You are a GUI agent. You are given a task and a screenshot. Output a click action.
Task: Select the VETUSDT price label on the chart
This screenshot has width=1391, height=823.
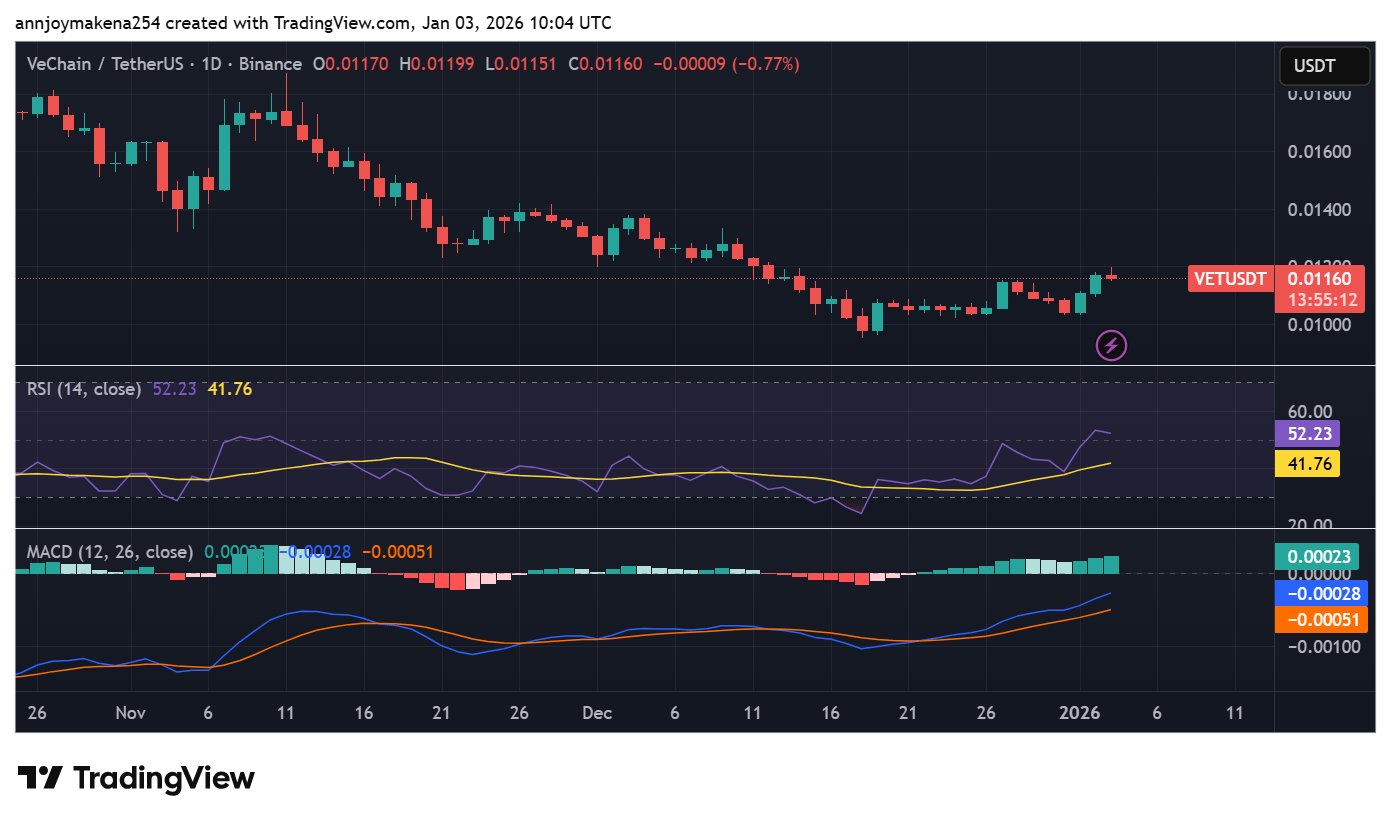(1230, 279)
